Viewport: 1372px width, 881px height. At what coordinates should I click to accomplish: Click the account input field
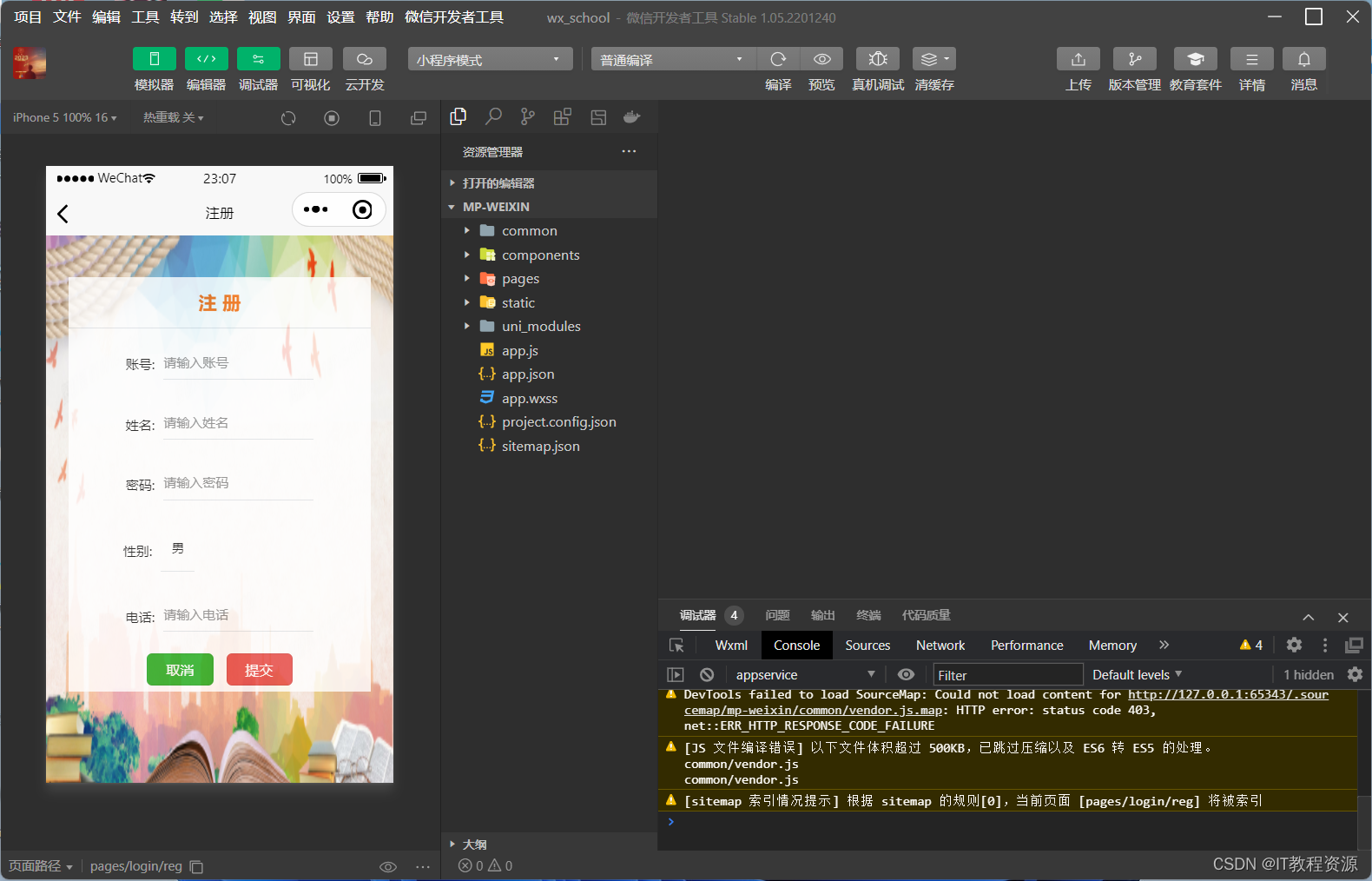237,363
